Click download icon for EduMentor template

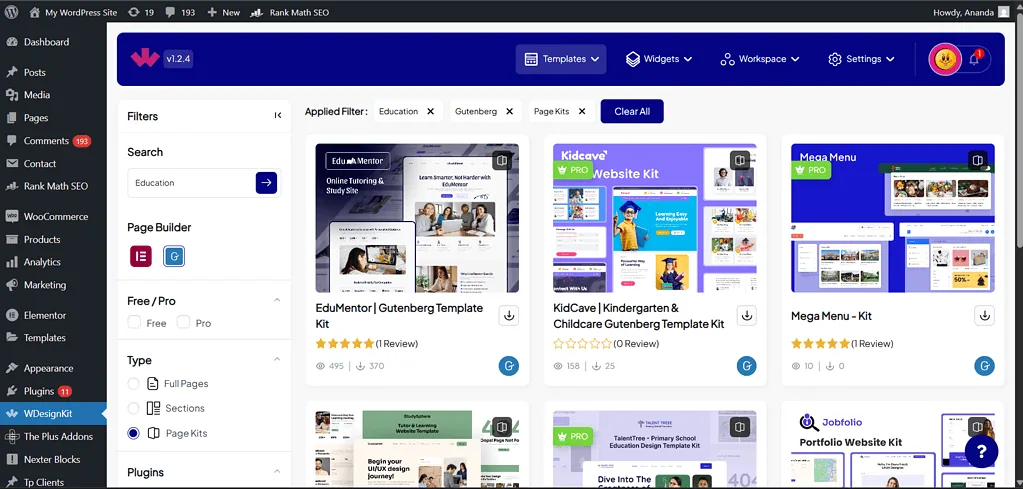pyautogui.click(x=509, y=315)
